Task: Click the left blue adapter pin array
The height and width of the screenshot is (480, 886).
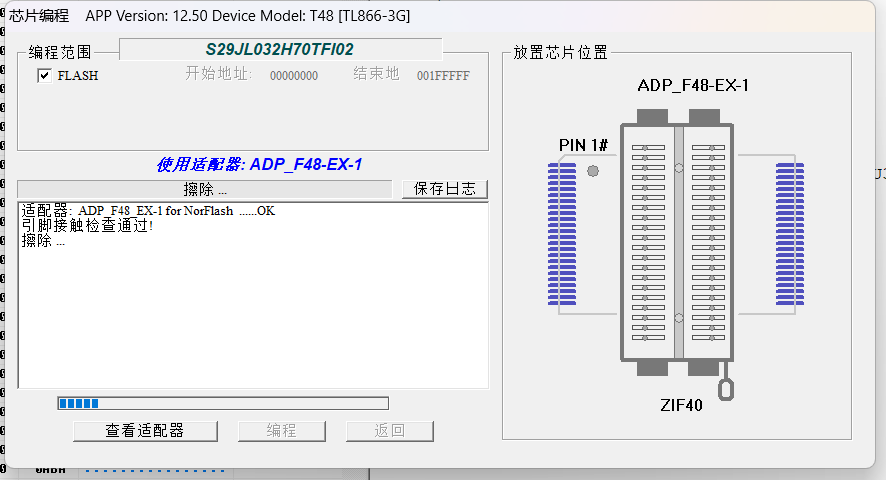Action: point(562,234)
